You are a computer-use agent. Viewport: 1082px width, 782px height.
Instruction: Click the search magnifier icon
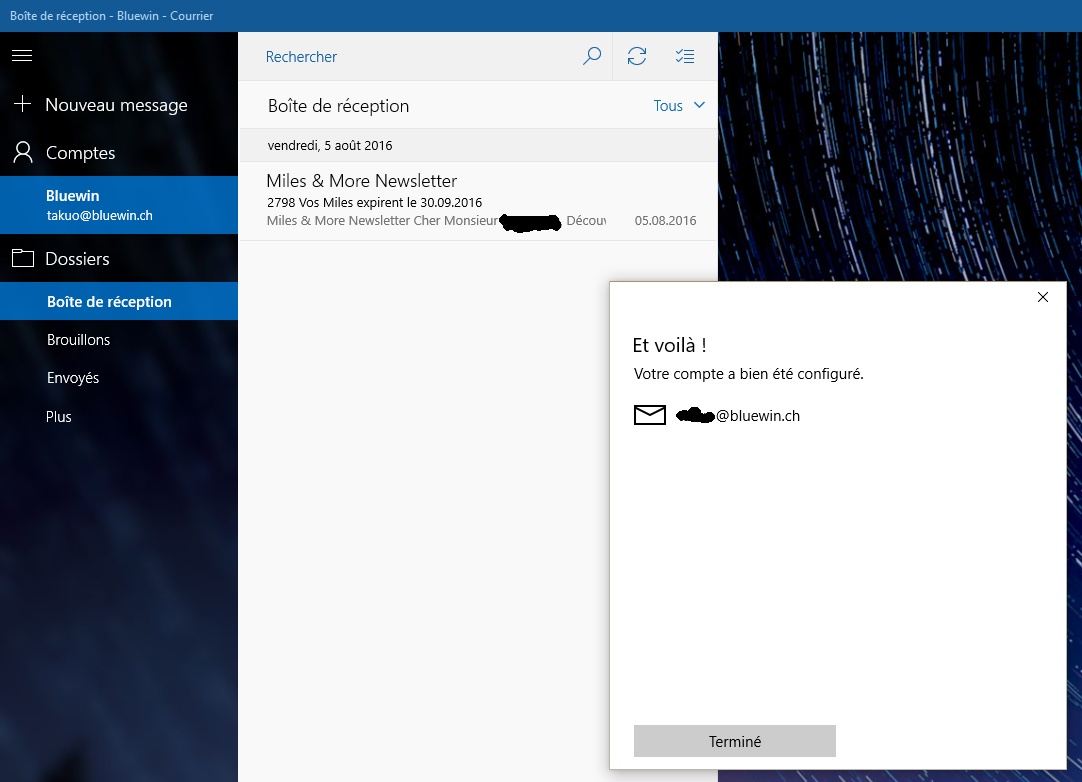click(592, 56)
